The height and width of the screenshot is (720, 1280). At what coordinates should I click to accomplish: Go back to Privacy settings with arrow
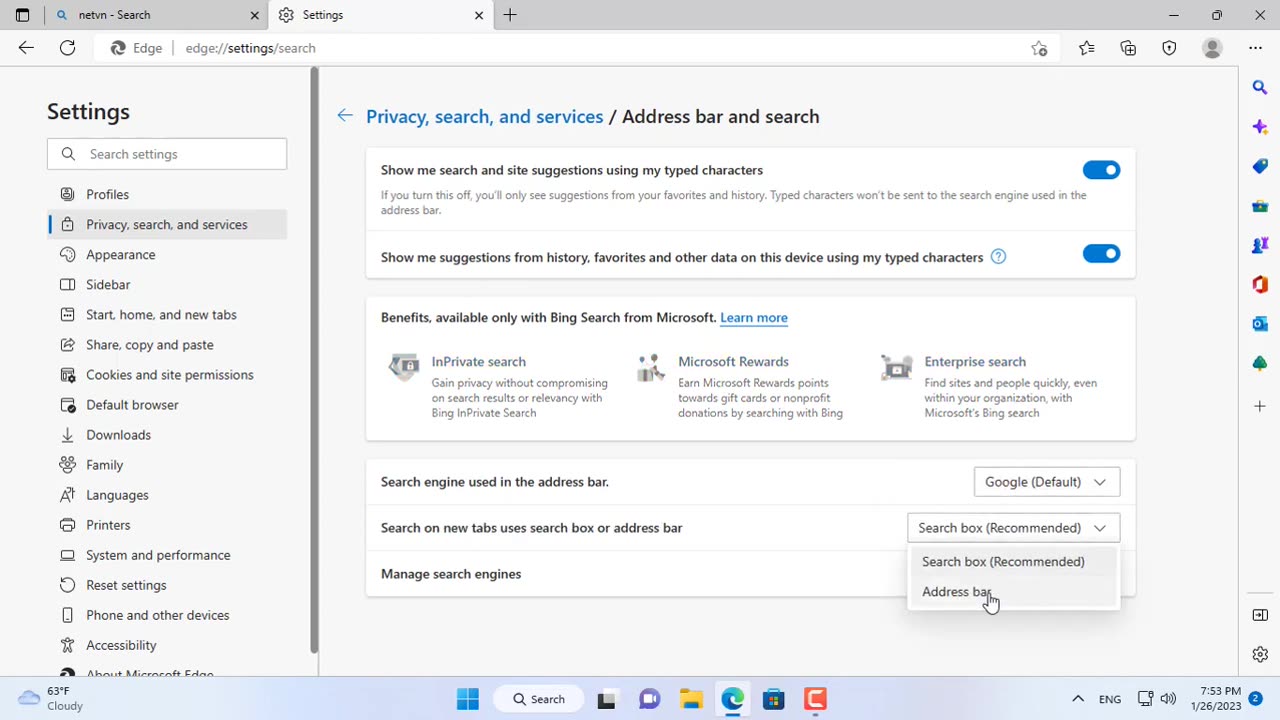pyautogui.click(x=345, y=116)
